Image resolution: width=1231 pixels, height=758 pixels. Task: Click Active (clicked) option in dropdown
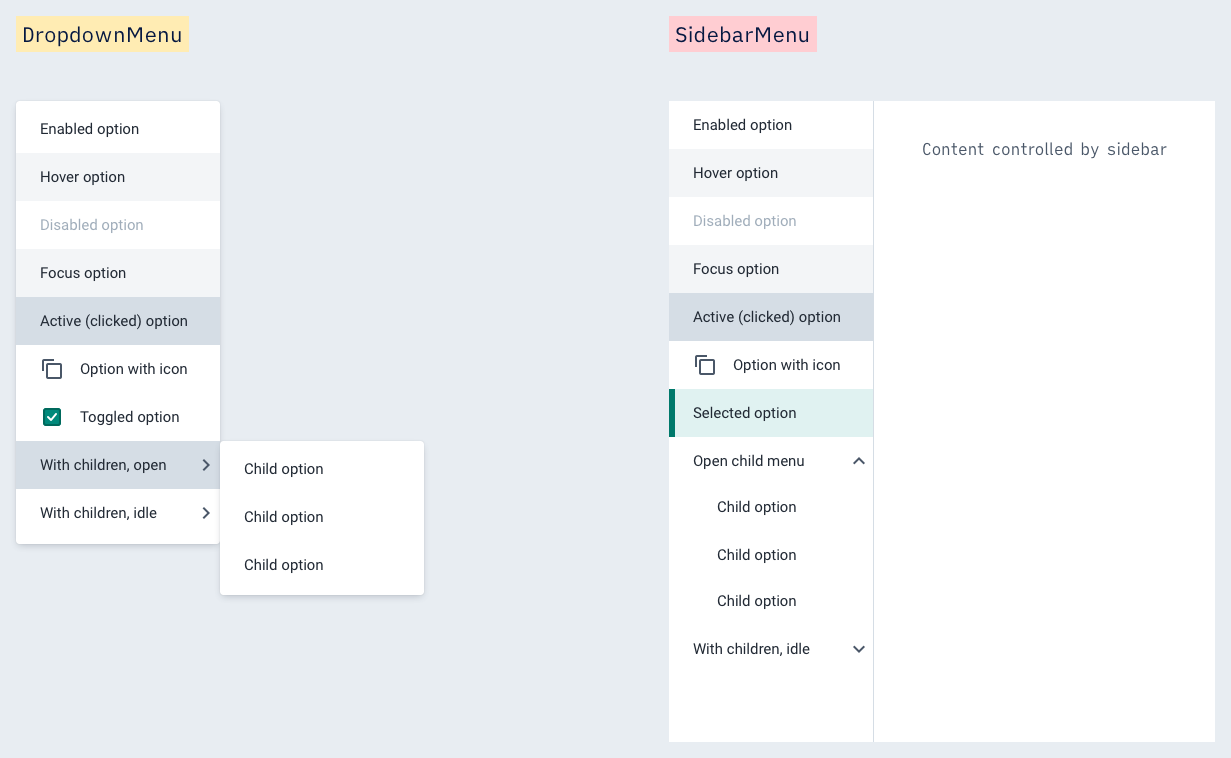click(x=118, y=321)
